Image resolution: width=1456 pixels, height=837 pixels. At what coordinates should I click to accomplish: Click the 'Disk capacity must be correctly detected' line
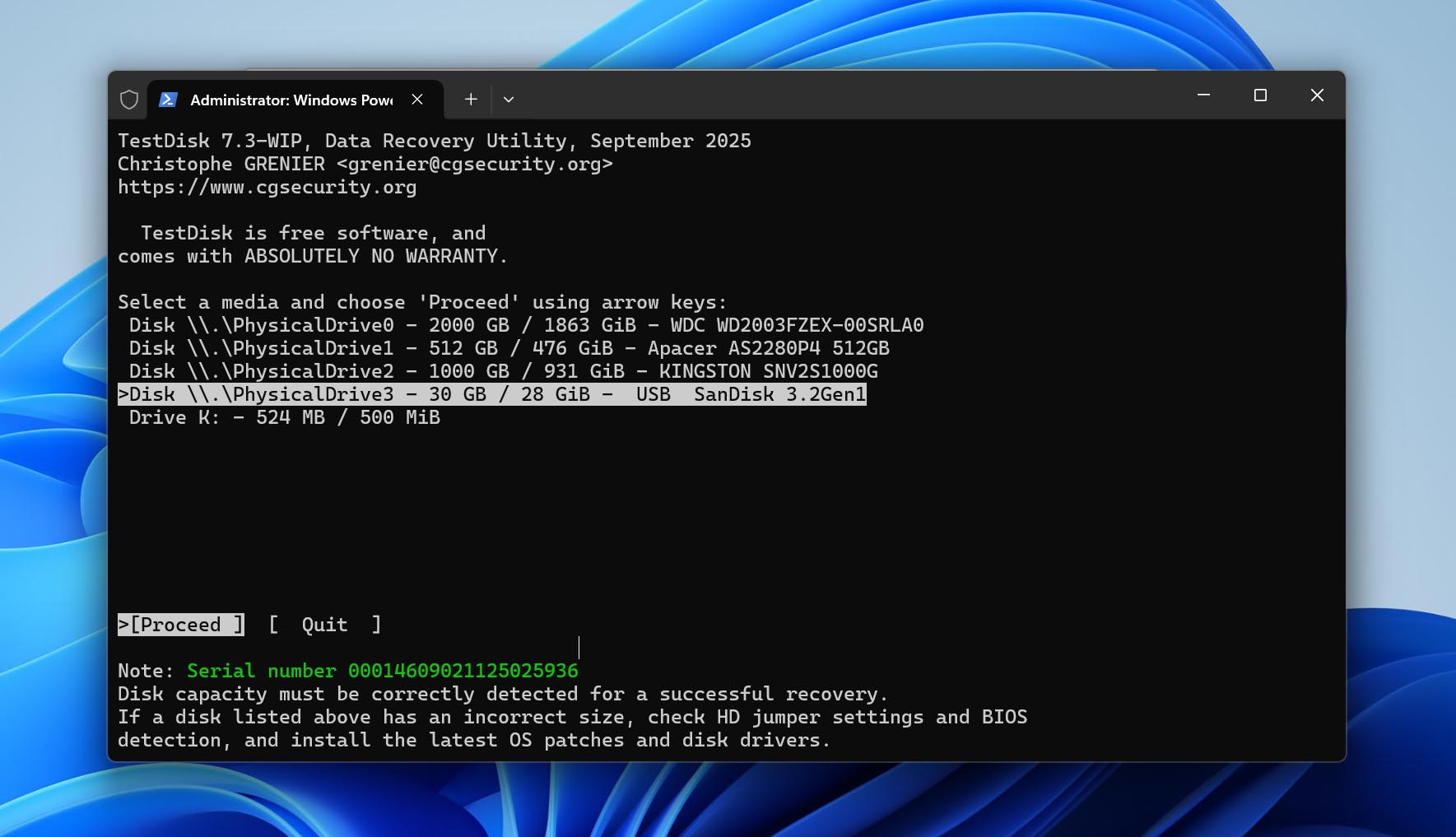[503, 694]
